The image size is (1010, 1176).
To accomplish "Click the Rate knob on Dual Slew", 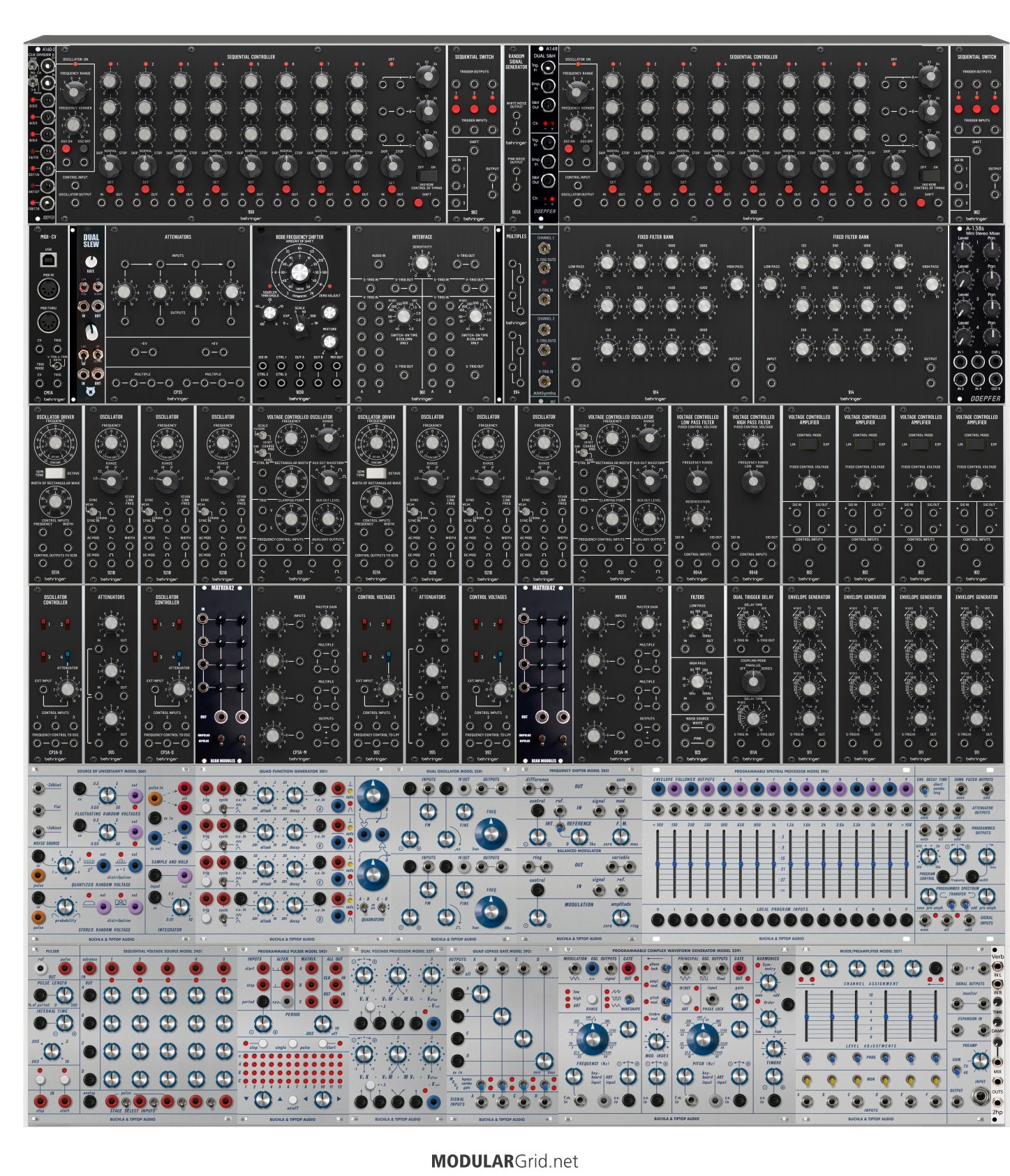I will [91, 262].
